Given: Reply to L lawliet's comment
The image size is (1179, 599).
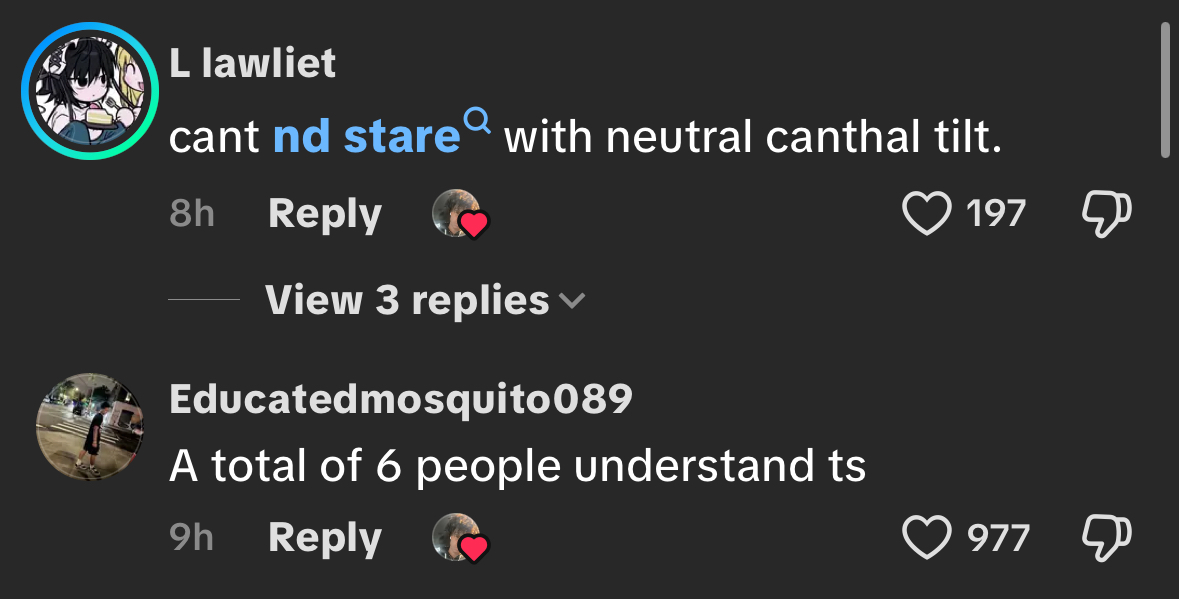Looking at the screenshot, I should point(324,214).
